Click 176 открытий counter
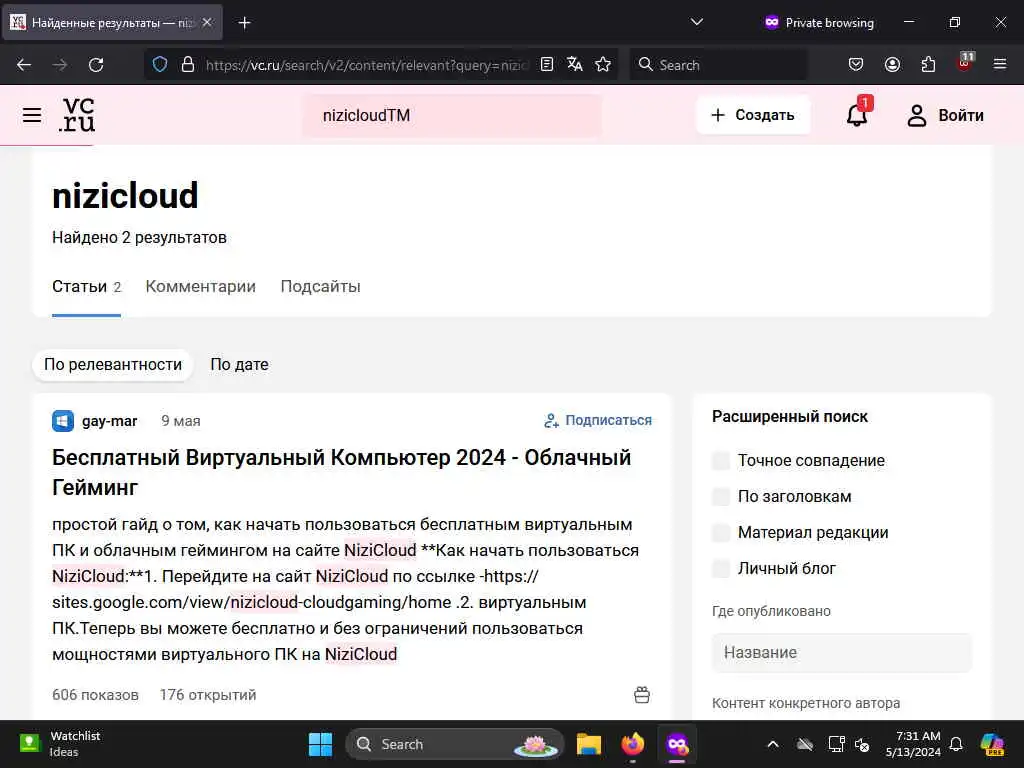This screenshot has width=1024, height=768. (x=208, y=695)
